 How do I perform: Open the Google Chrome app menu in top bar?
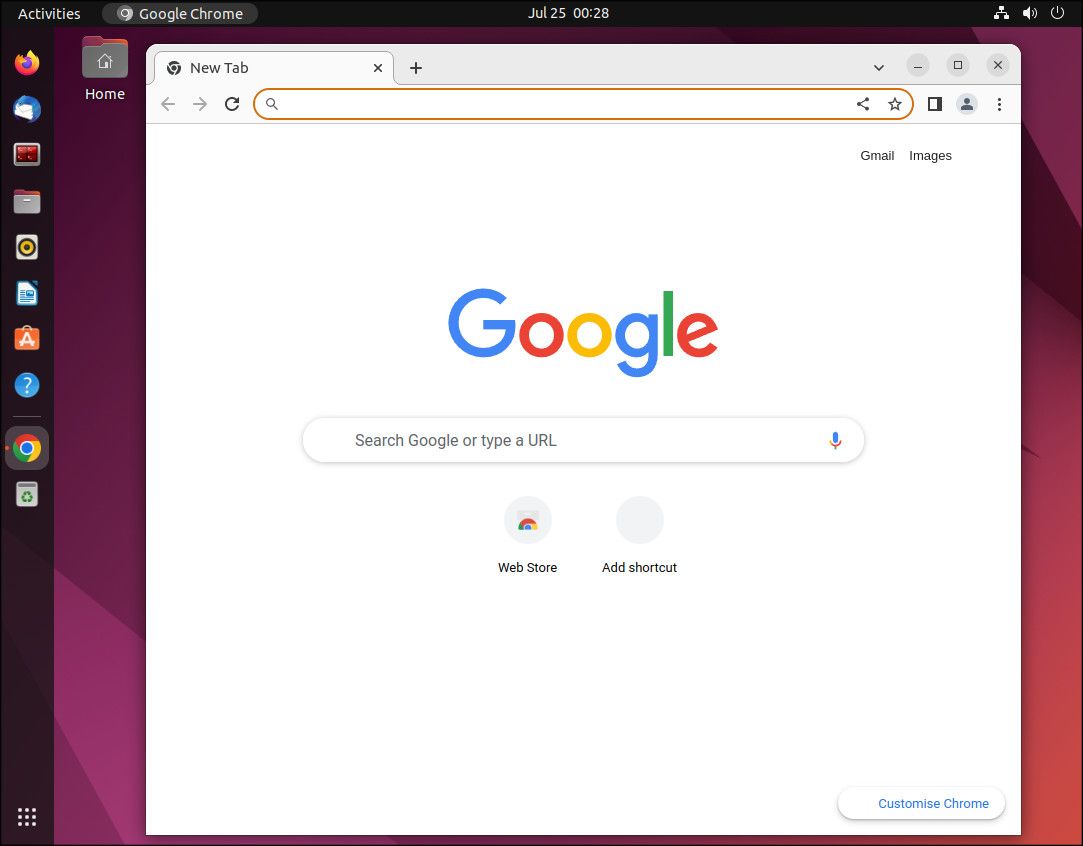[180, 13]
